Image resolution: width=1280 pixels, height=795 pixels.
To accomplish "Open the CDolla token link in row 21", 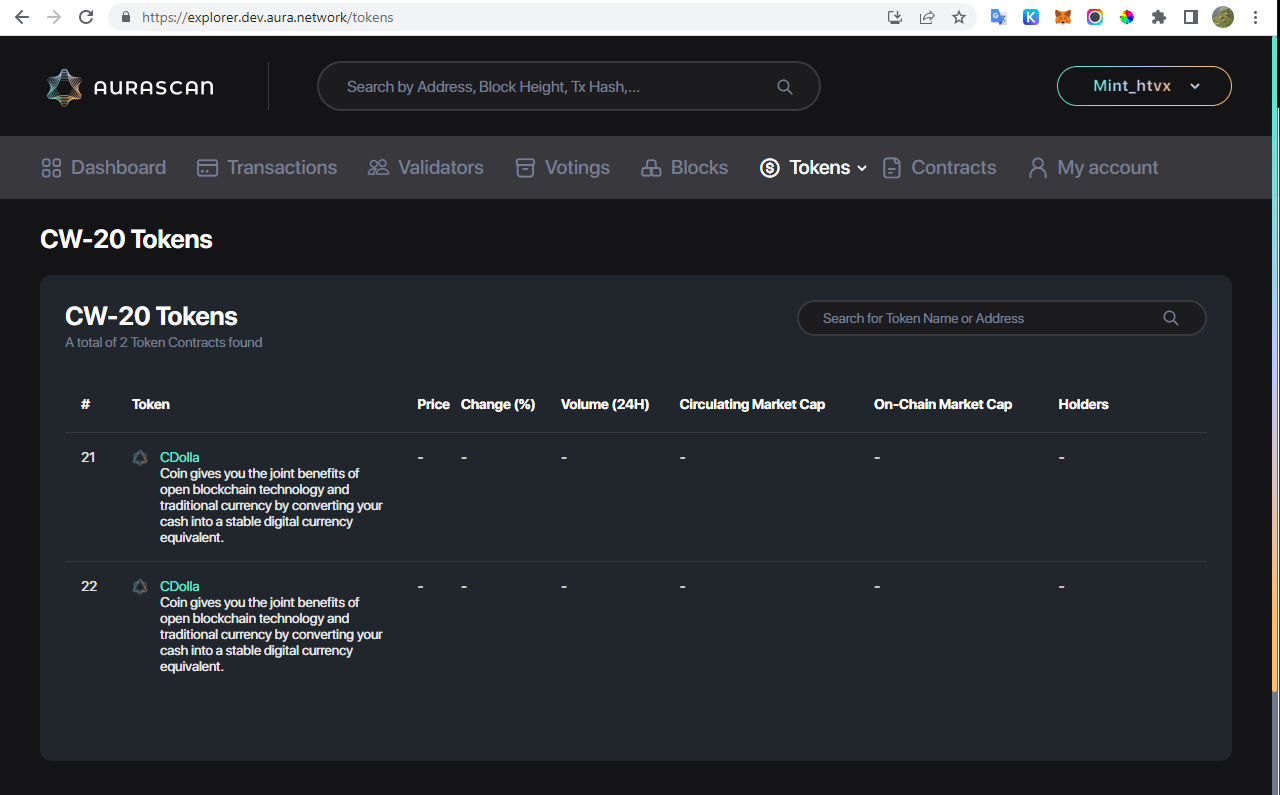I will 179,458.
